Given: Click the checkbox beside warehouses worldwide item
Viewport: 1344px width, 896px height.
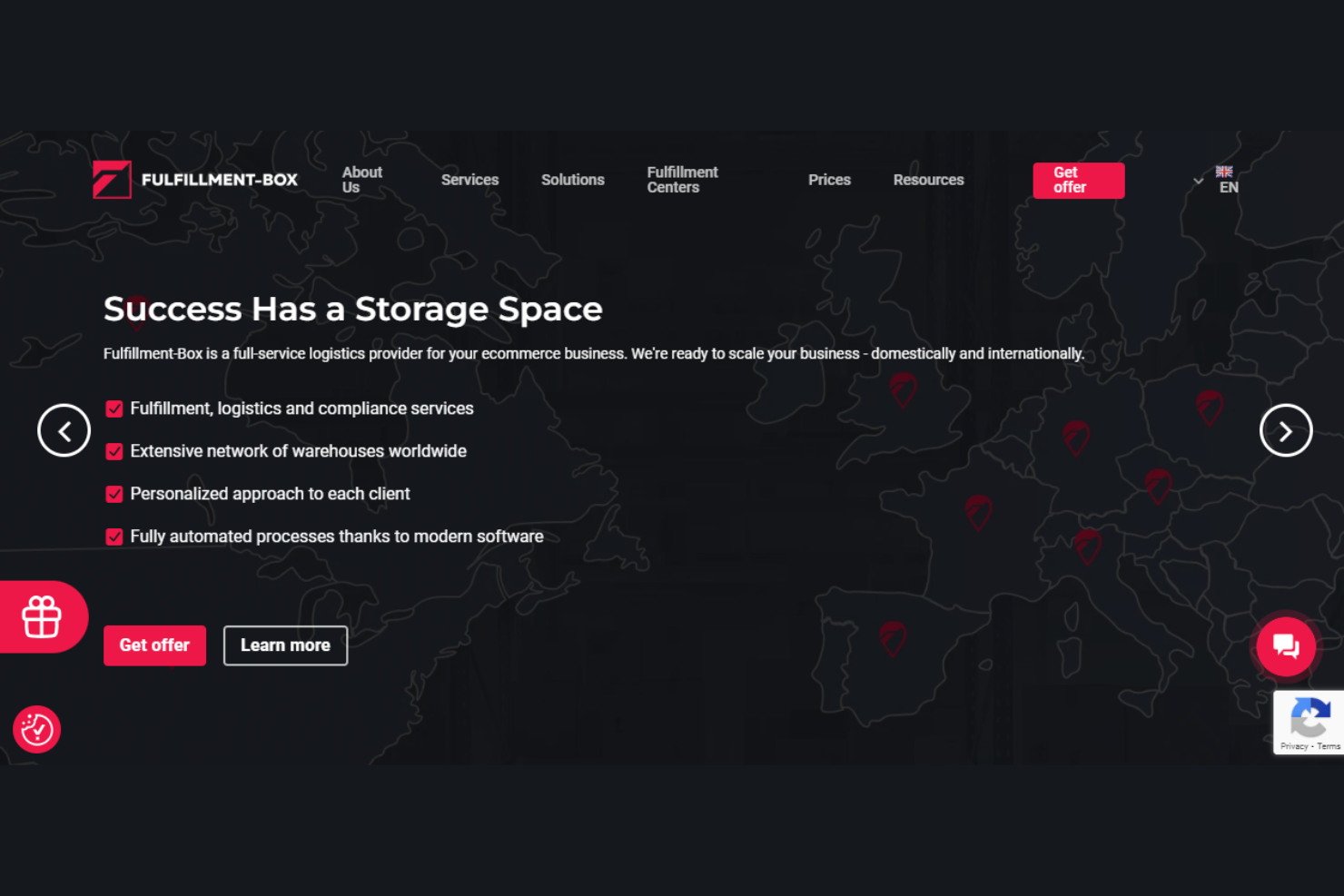Looking at the screenshot, I should point(114,451).
